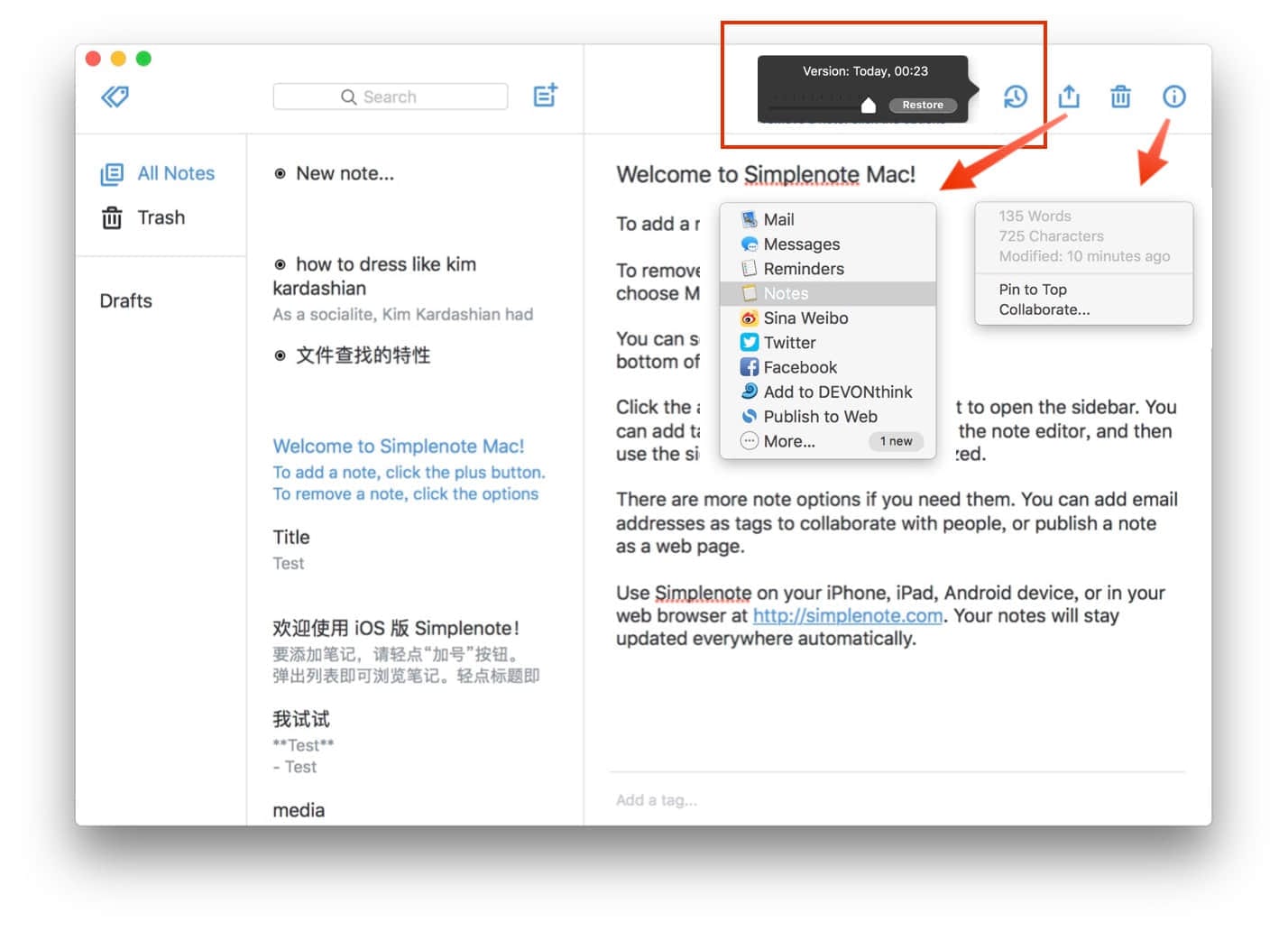
Task: Click the 1 new badge in share menu
Action: (896, 441)
